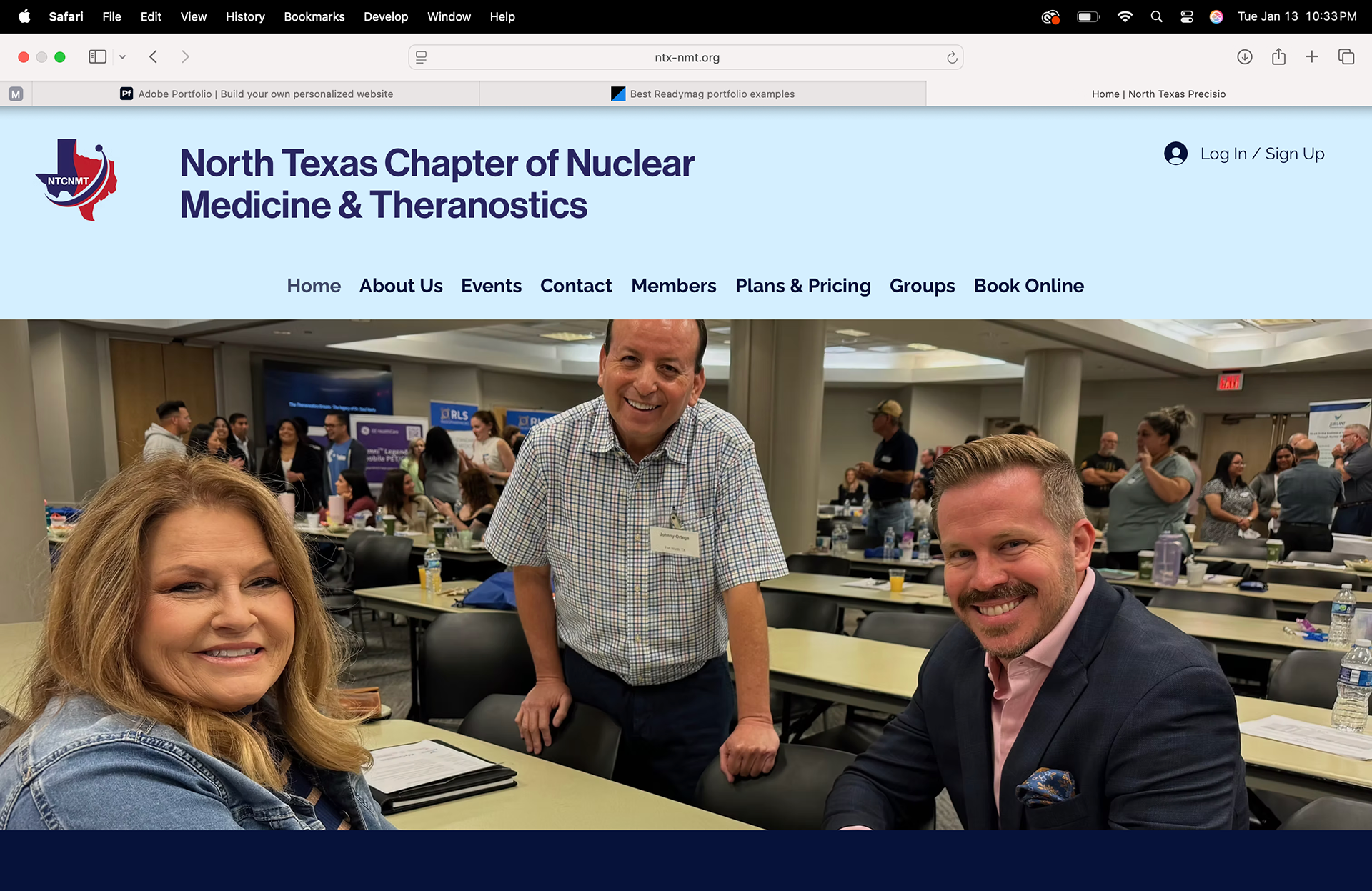Open the Share menu in Safari
Screen dimensions: 1372x891
pos(1278,56)
